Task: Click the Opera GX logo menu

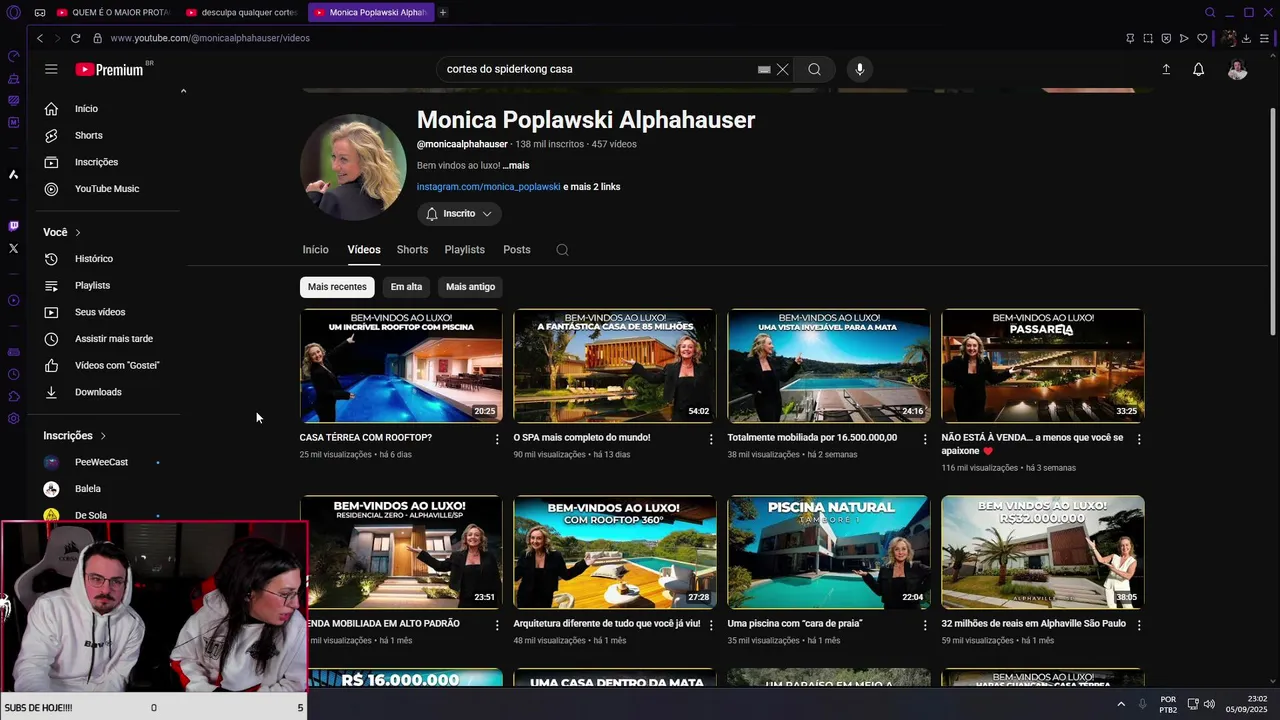Action: click(x=13, y=13)
